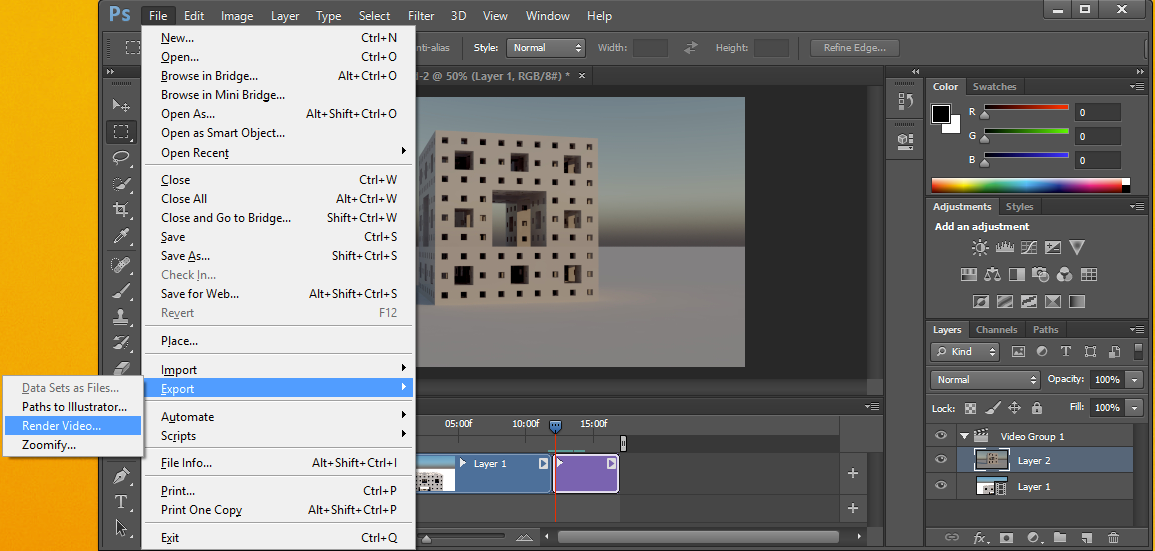Click the foreground color swatch
Viewport: 1155px width, 551px height.
pos(941,114)
